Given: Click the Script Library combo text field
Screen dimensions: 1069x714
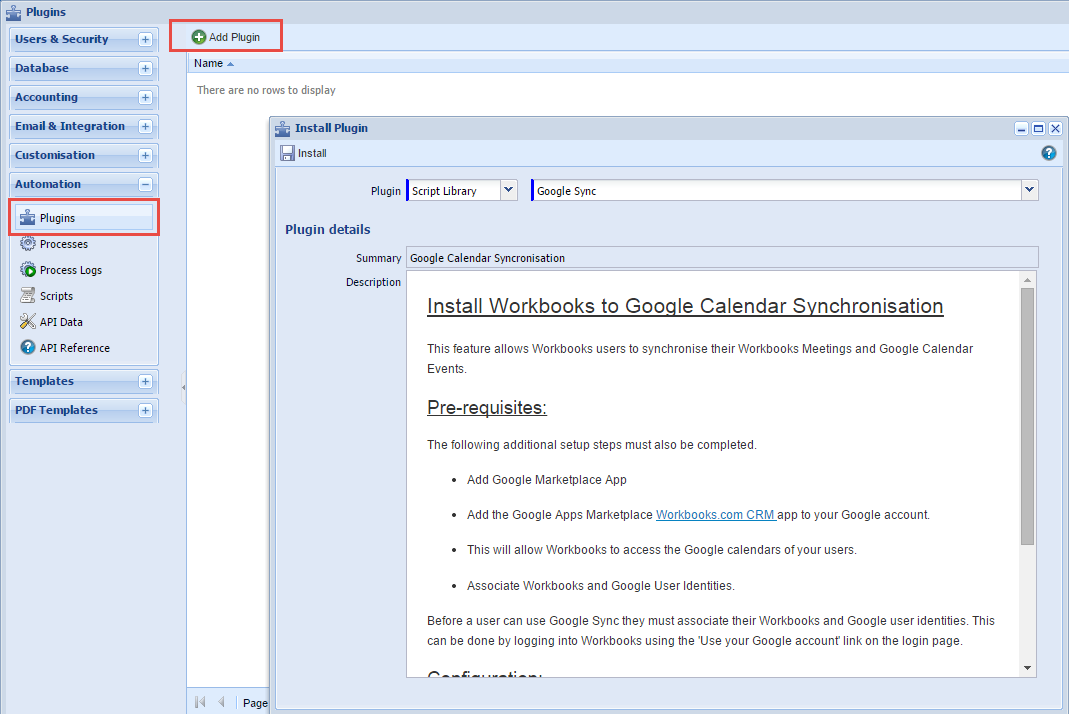Looking at the screenshot, I should coord(454,190).
